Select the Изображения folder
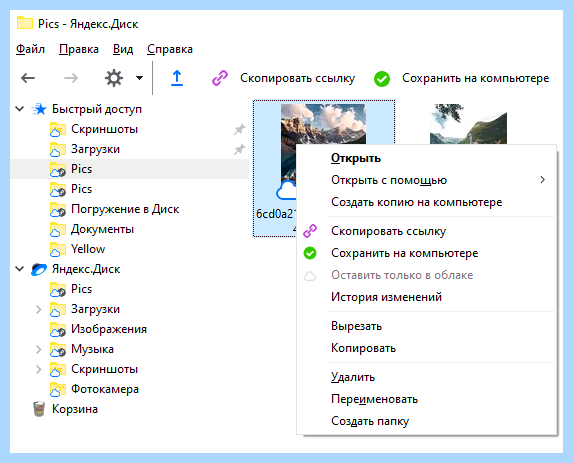 (x=109, y=329)
